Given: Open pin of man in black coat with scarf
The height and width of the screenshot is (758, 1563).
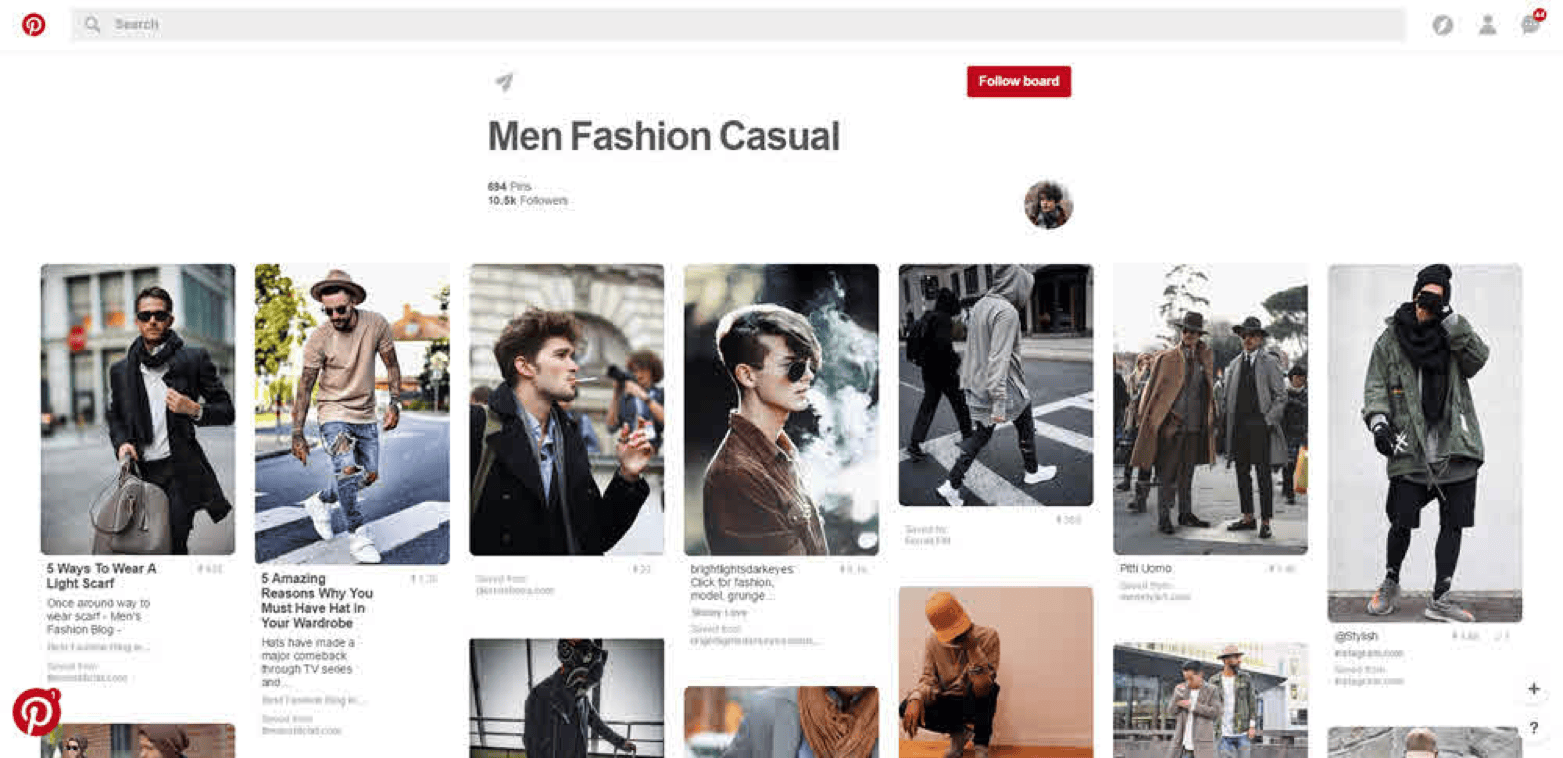Looking at the screenshot, I should (x=138, y=409).
